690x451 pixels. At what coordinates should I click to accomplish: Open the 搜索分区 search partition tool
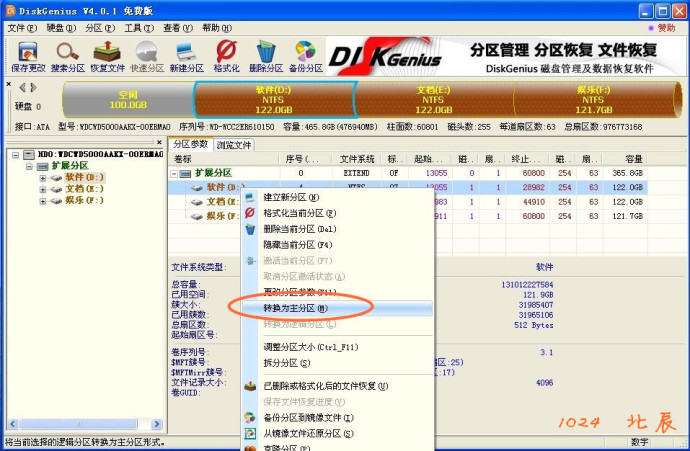point(67,57)
